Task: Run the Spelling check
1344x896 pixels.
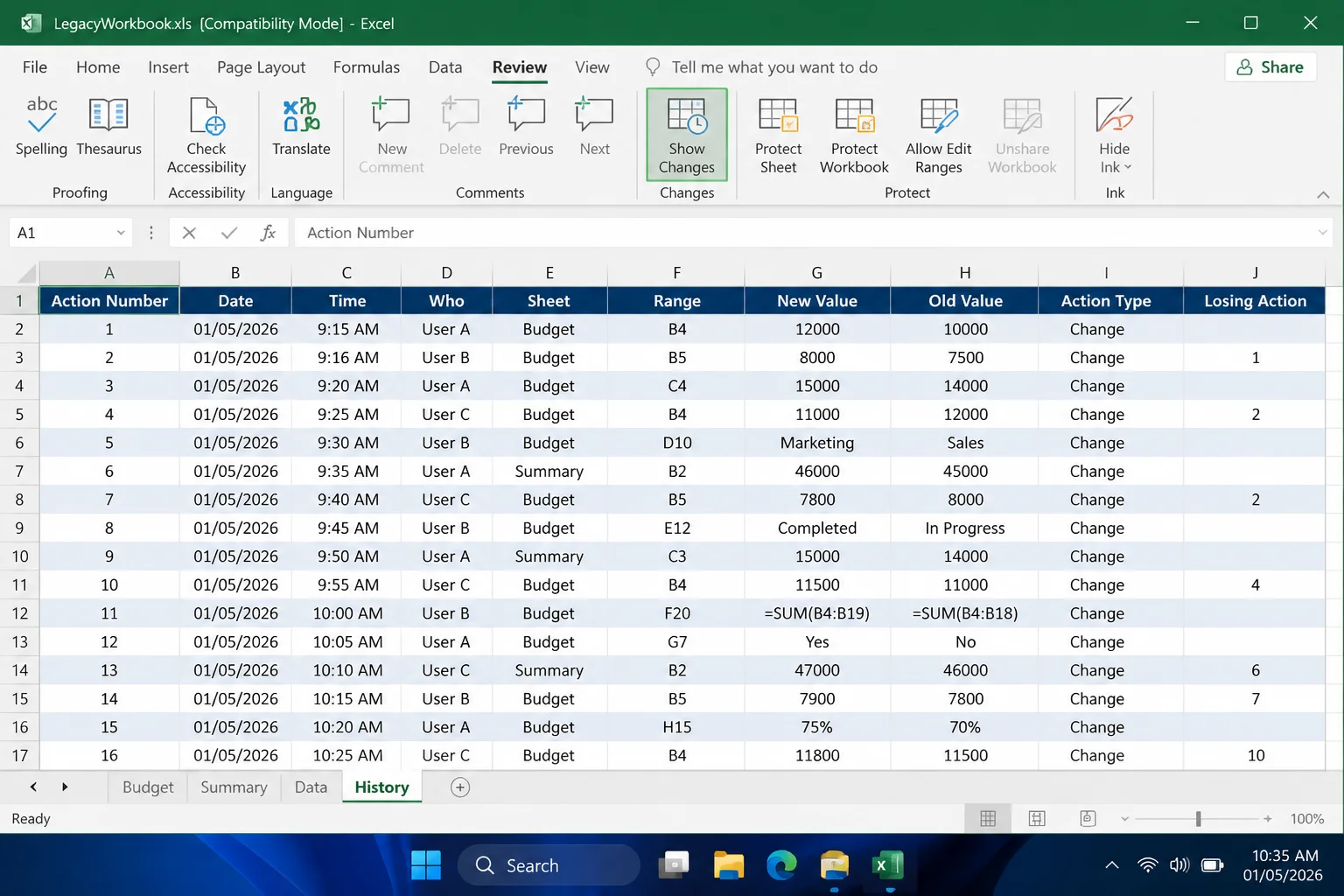Action: (x=41, y=127)
